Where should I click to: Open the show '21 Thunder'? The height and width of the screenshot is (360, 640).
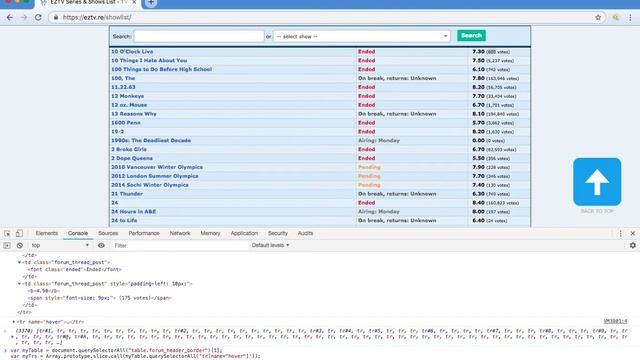[127, 194]
